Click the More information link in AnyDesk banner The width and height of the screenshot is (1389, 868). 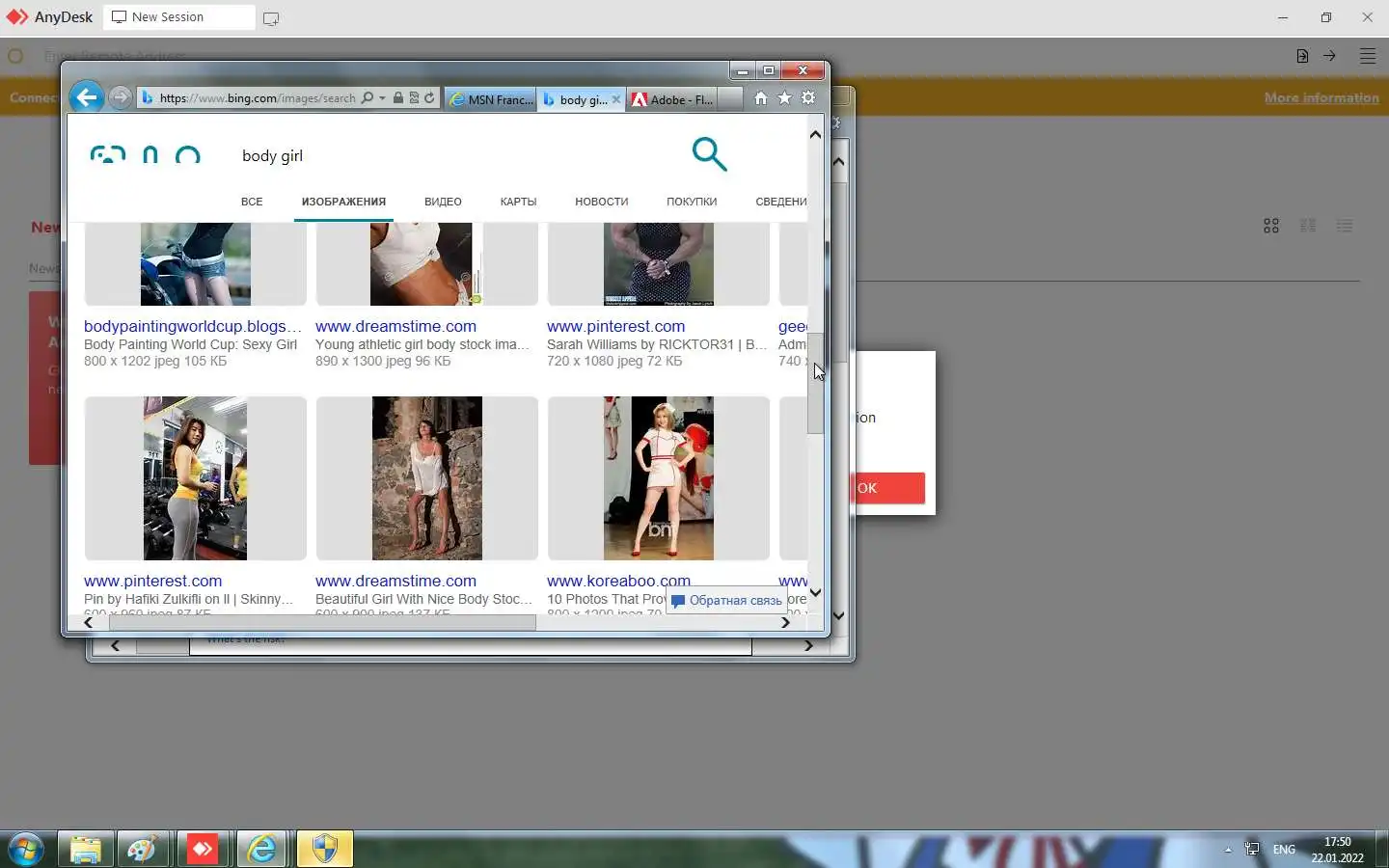pyautogui.click(x=1321, y=97)
